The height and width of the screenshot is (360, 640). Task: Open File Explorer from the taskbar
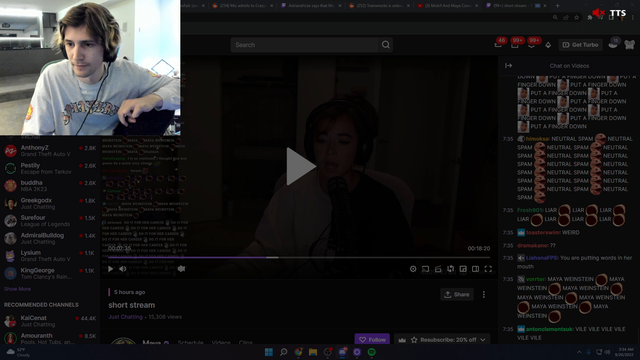(x=313, y=352)
